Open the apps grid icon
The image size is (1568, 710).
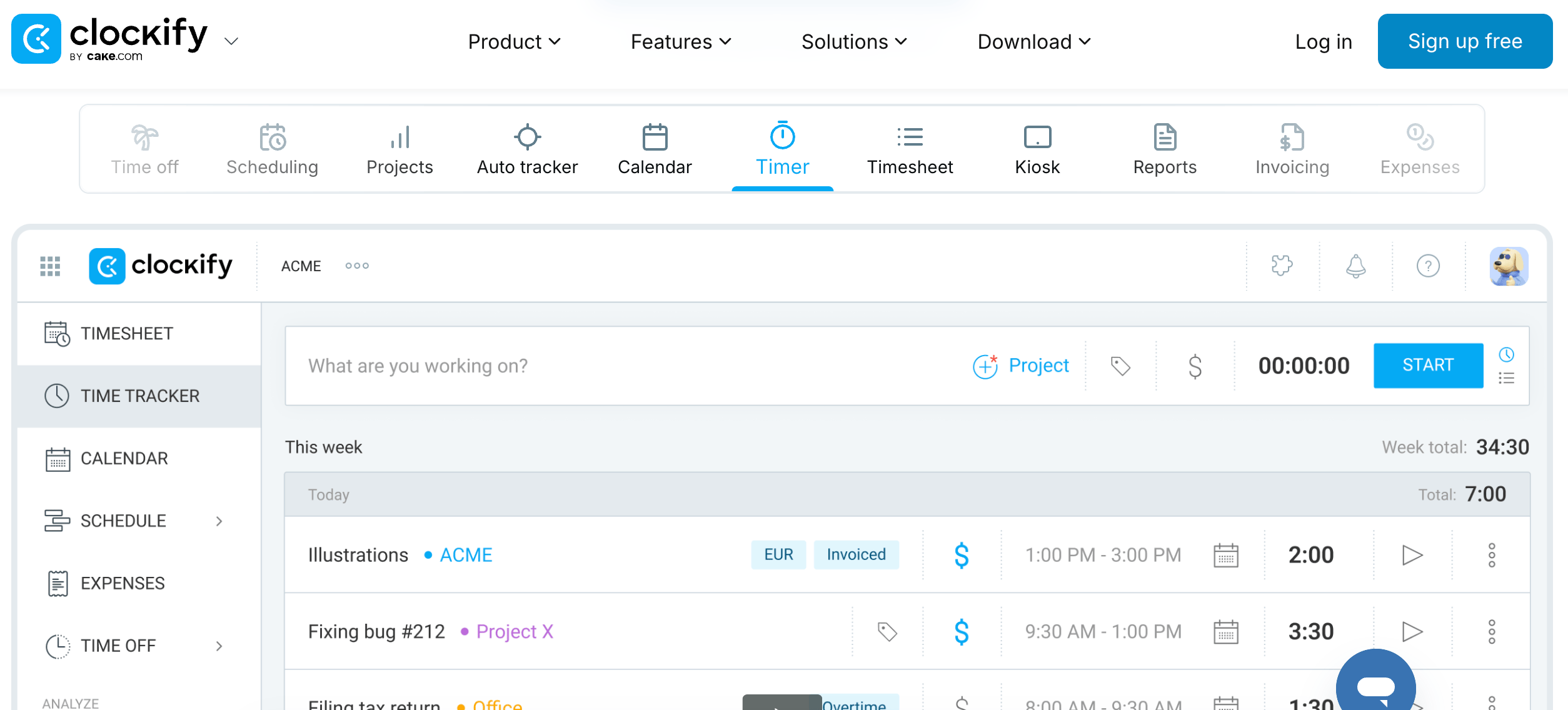point(50,266)
